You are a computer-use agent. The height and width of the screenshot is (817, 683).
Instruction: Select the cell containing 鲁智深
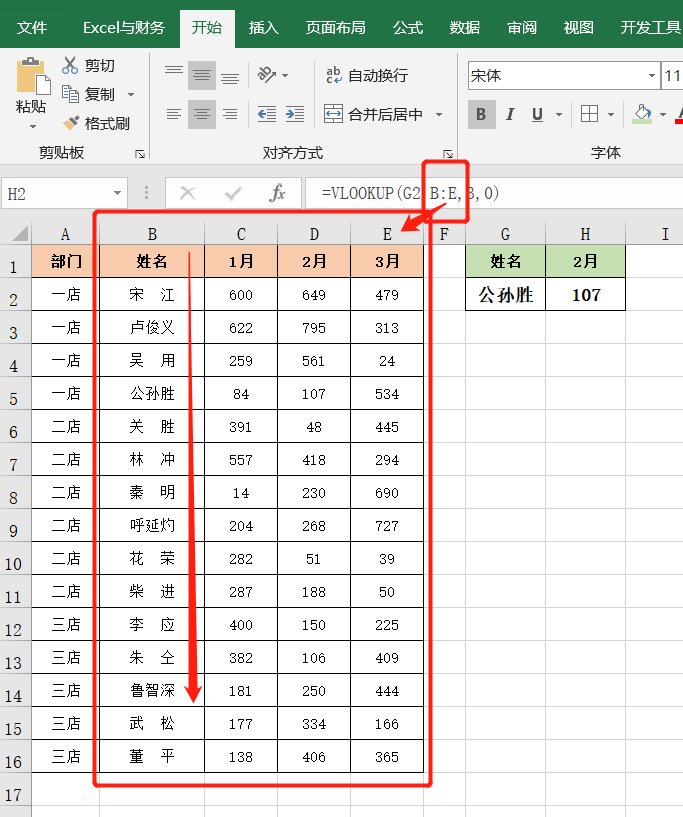(x=152, y=690)
